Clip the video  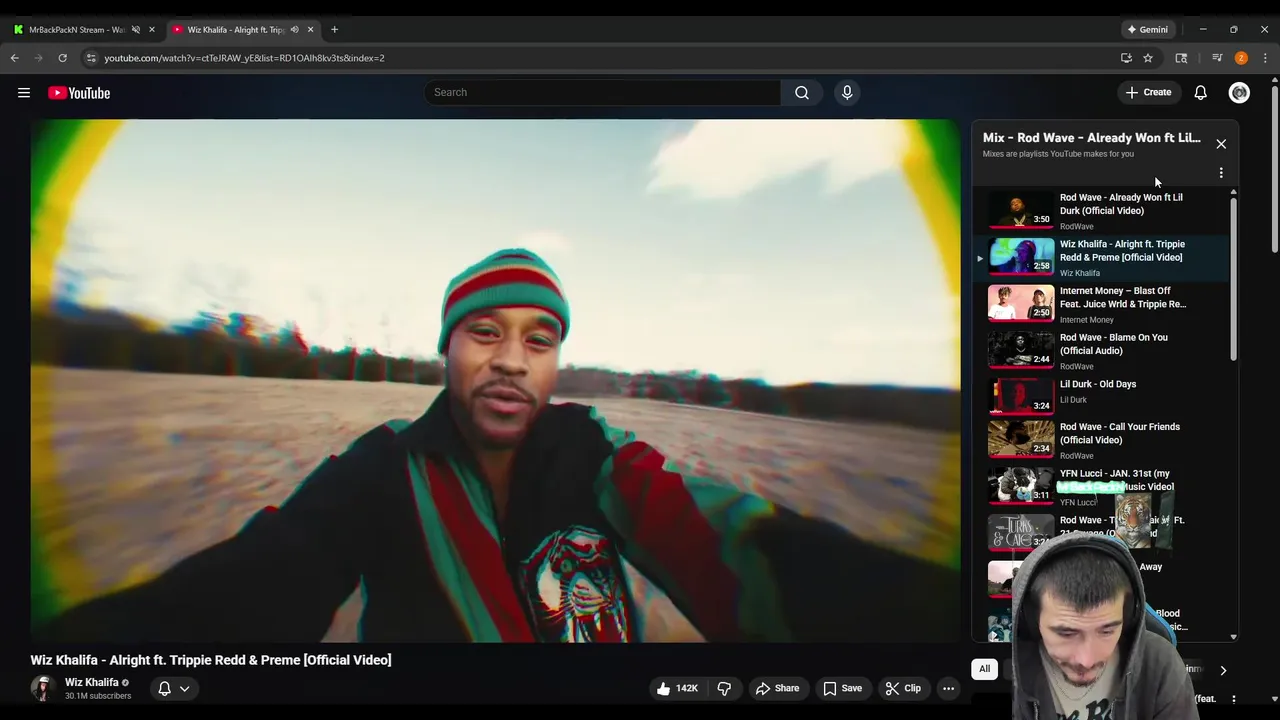point(903,688)
